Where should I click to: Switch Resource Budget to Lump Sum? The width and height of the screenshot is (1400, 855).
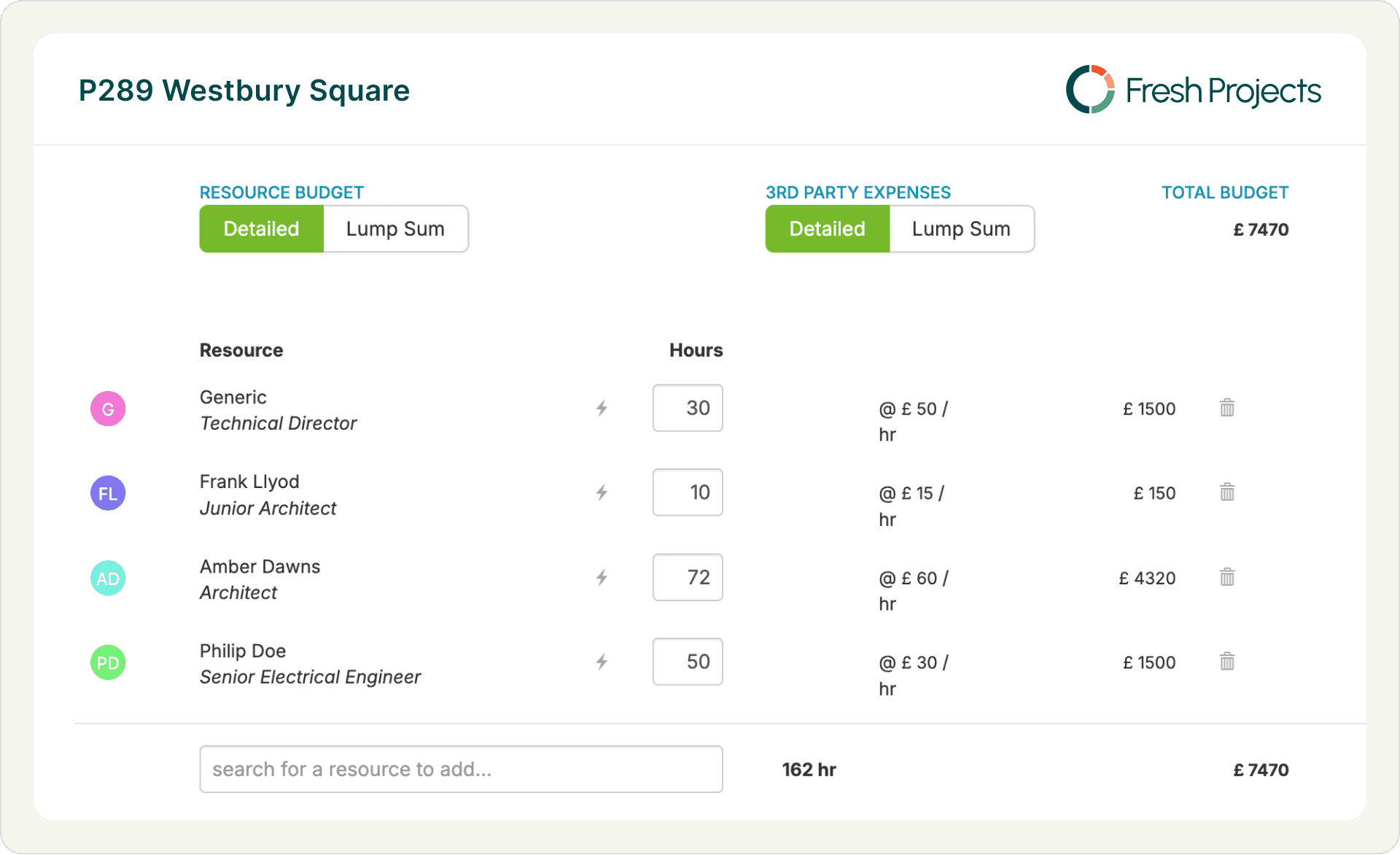(394, 229)
